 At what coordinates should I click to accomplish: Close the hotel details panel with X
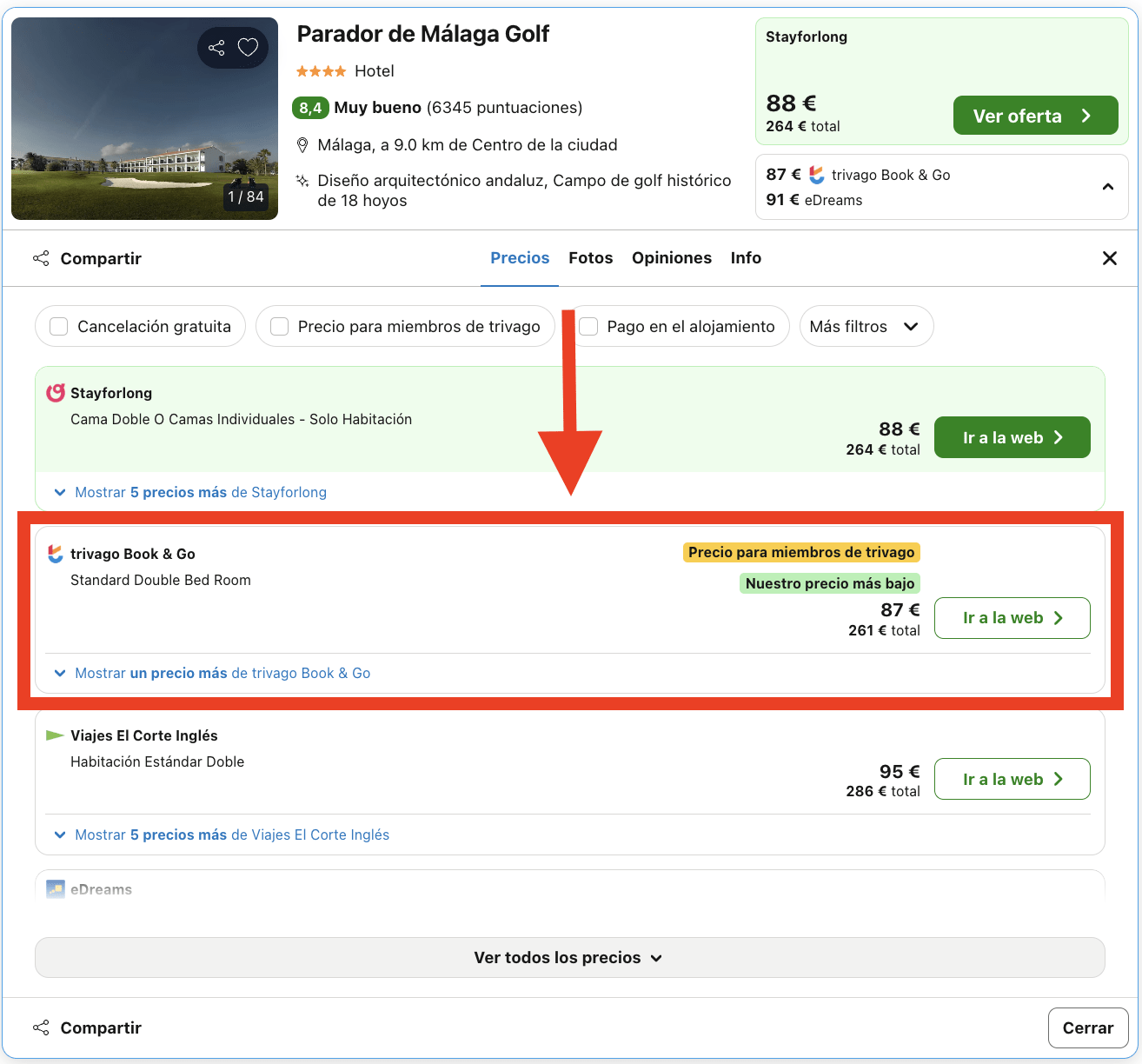click(x=1109, y=258)
